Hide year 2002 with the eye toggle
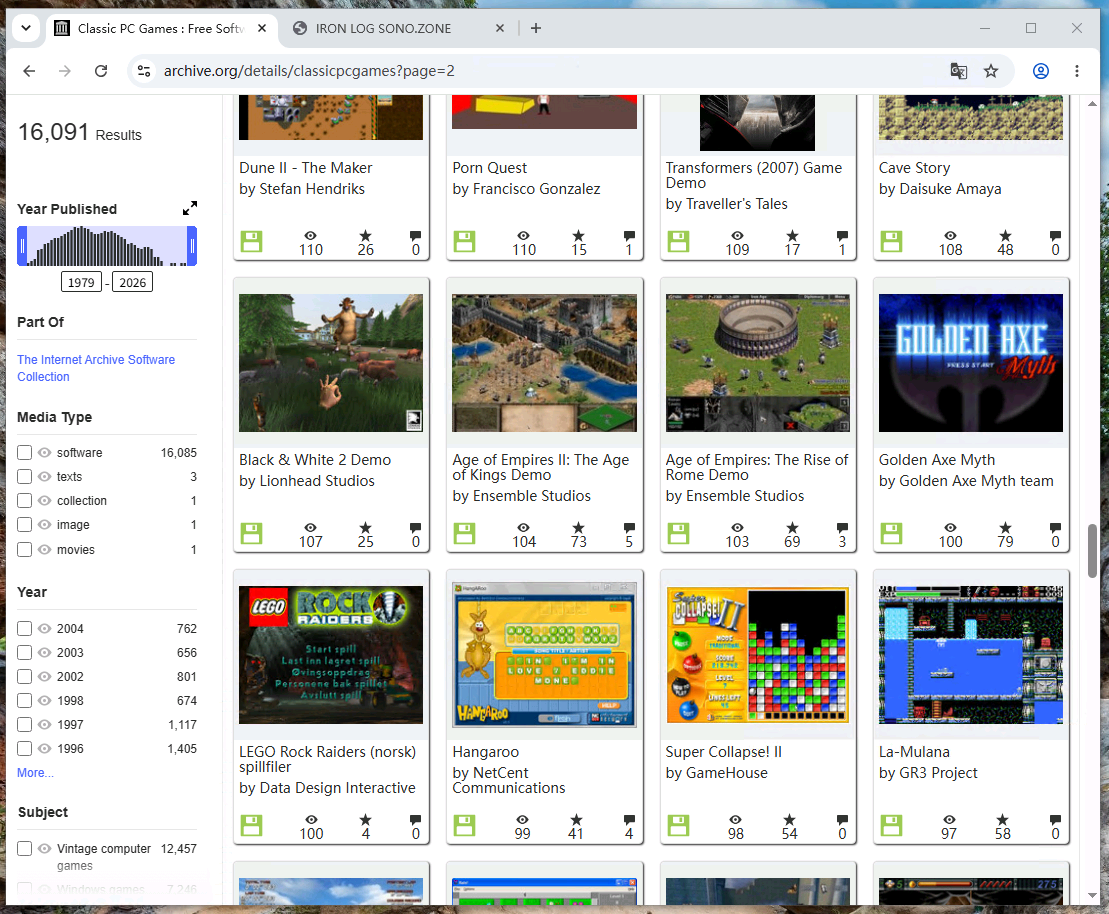The height and width of the screenshot is (914, 1109). (x=45, y=677)
